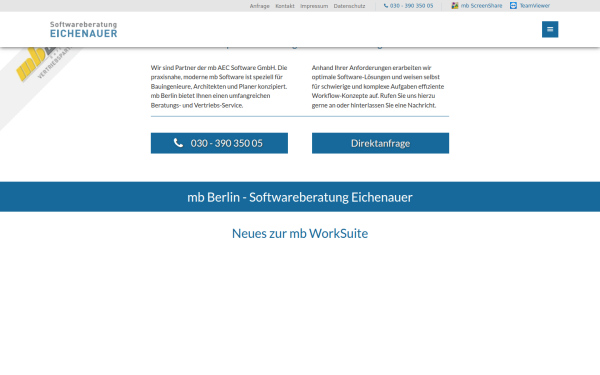Screen dimensions: 600x375
Task: Open the mb ScreenShare text link
Action: (481, 6)
